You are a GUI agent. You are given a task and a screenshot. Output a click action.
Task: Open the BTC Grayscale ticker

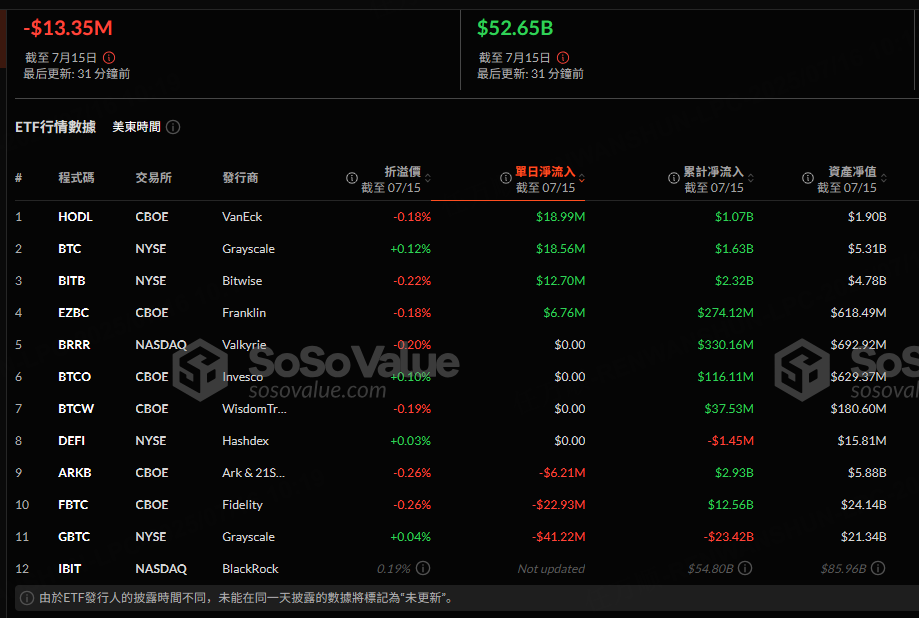pos(69,249)
